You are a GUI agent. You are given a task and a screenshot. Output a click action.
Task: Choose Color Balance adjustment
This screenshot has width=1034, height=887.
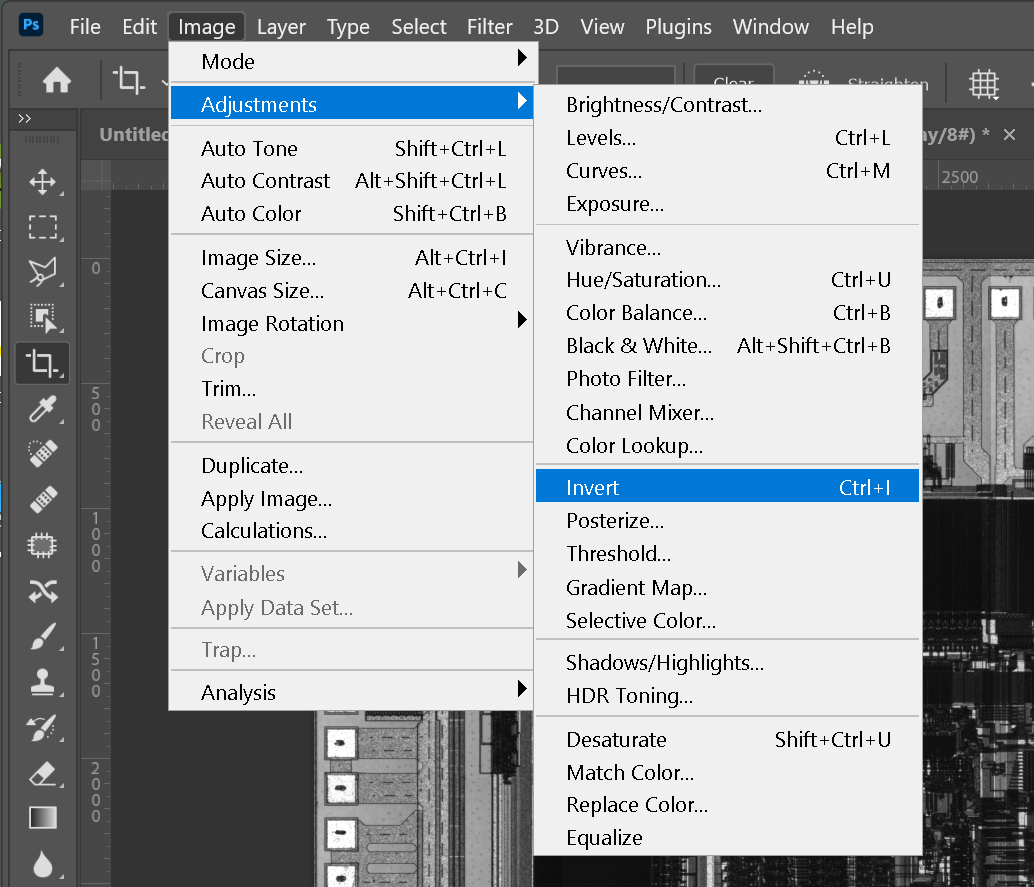click(727, 313)
